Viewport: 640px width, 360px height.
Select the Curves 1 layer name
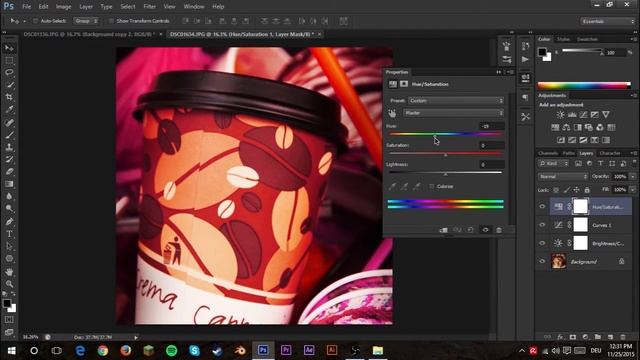tap(602, 225)
